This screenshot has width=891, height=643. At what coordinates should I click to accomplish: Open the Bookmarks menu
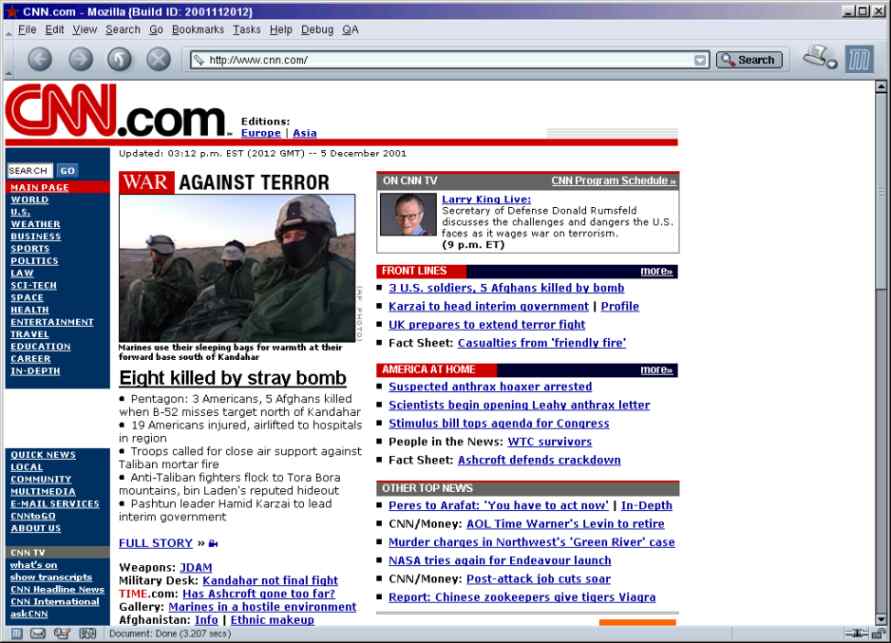198,30
